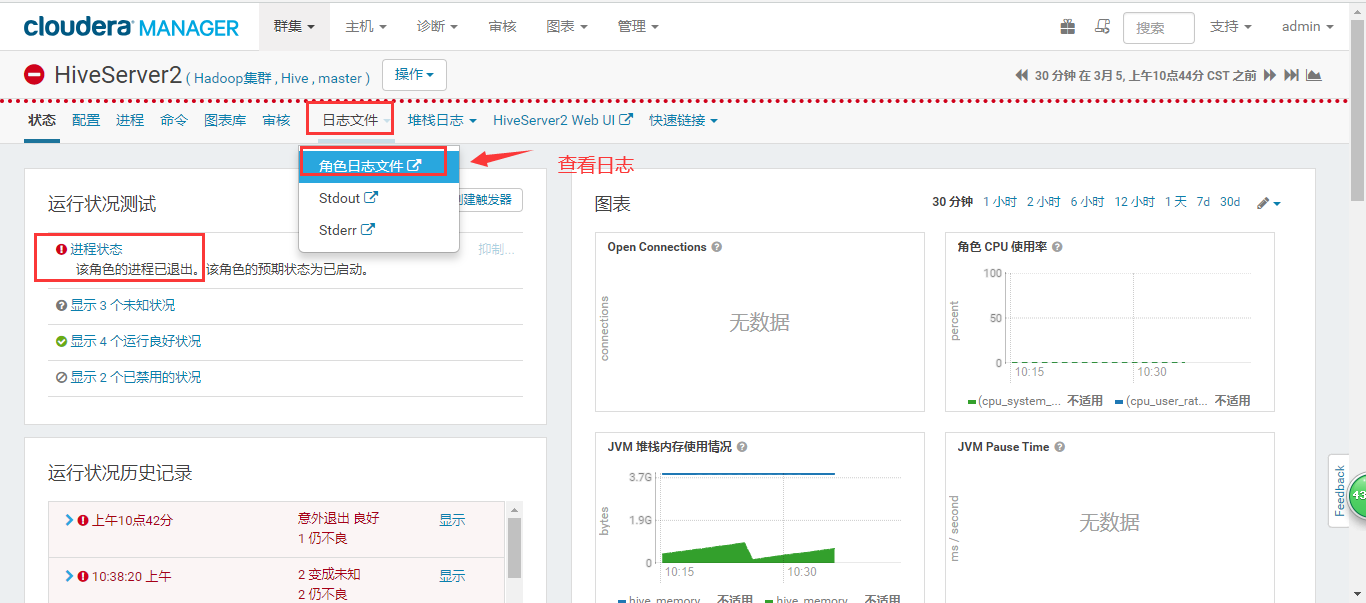This screenshot has width=1366, height=603.
Task: Set chart range to 1天
Action: point(1176,202)
